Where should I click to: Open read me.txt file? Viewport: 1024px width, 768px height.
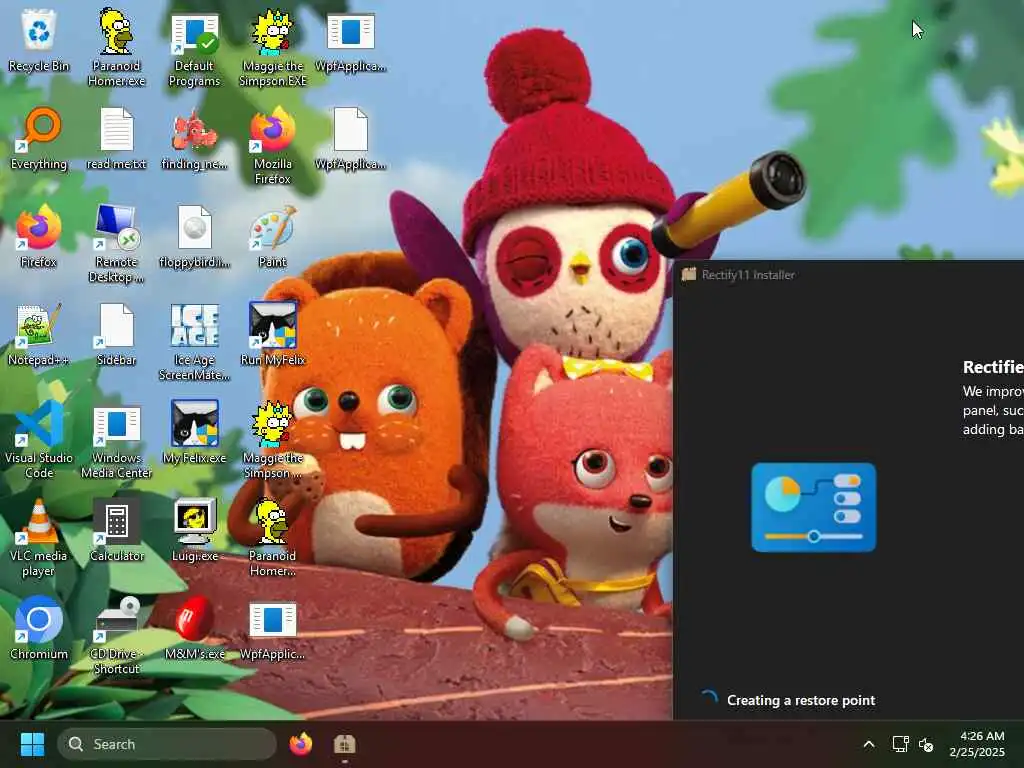[x=116, y=138]
